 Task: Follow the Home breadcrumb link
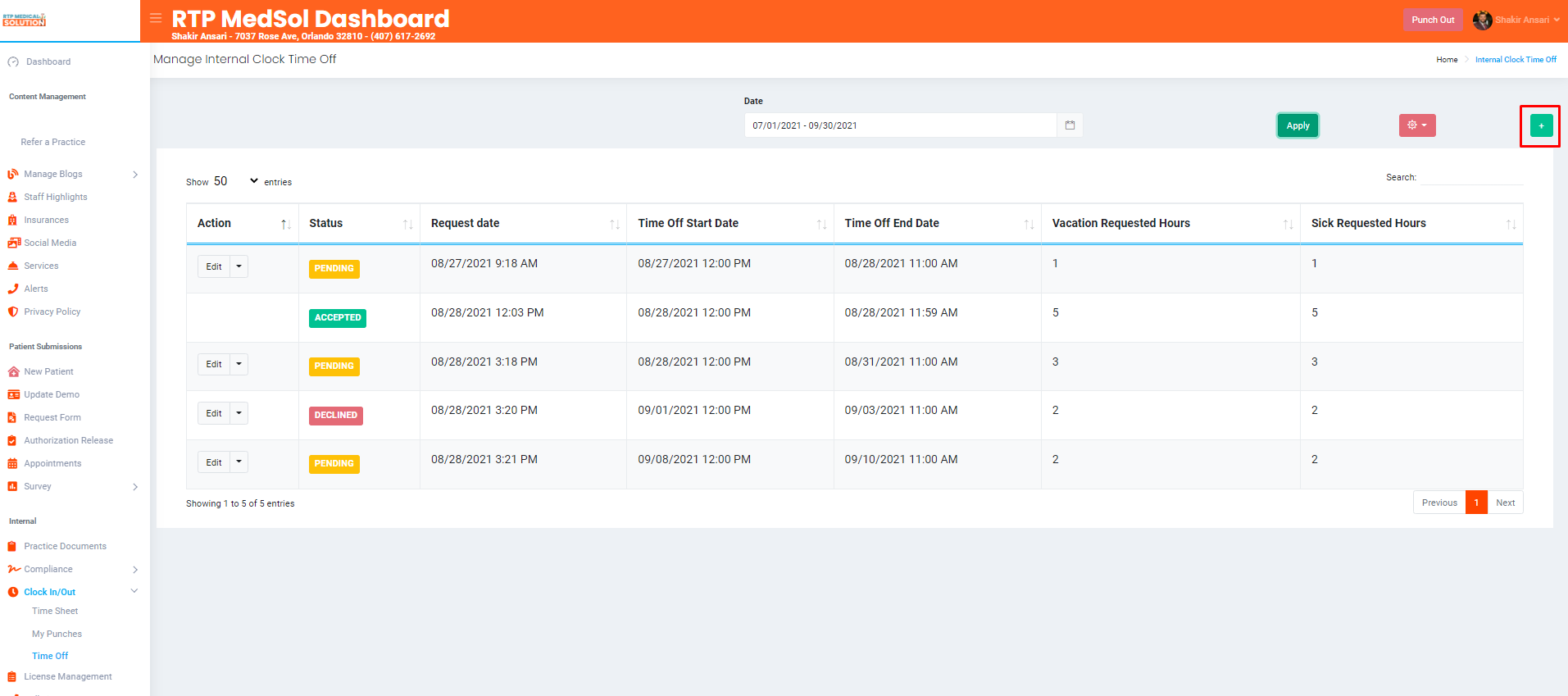tap(1447, 60)
